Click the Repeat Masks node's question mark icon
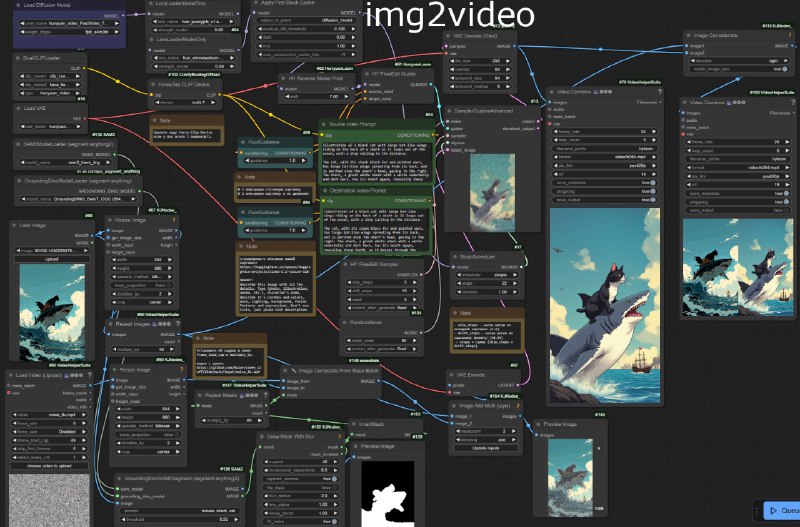Screen dimensions: 800x527 point(265,395)
